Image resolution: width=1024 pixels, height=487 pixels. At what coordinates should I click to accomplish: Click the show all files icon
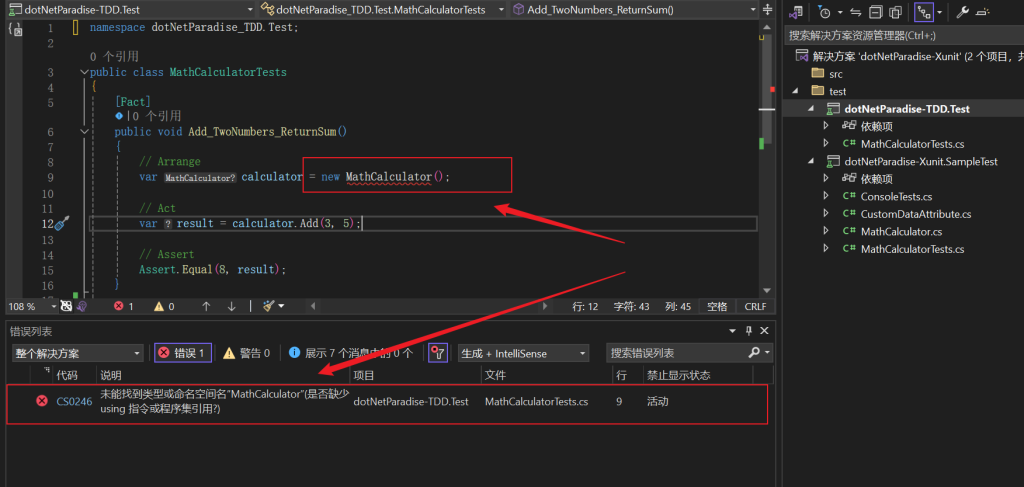point(895,12)
